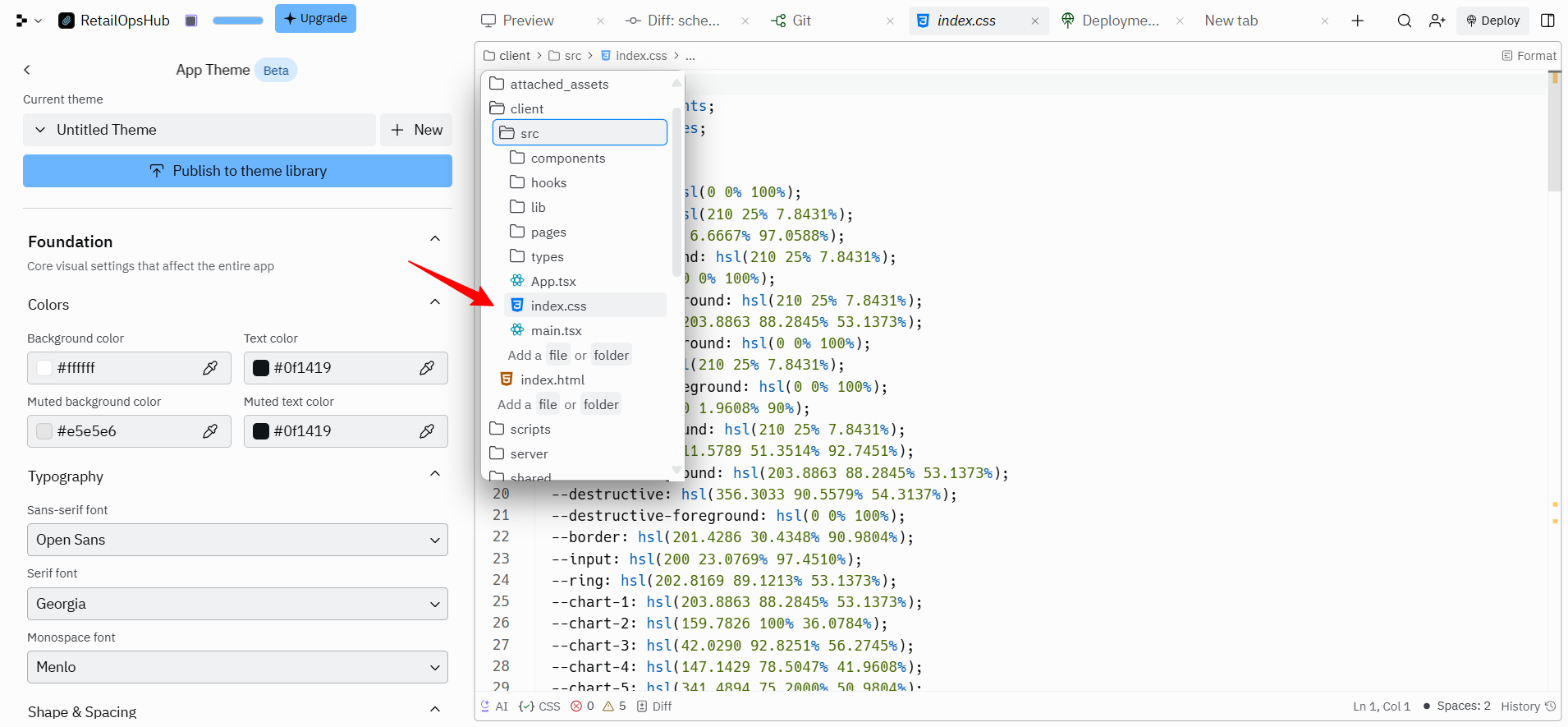Image resolution: width=1568 pixels, height=727 pixels.
Task: Close the Preview tab
Action: tap(601, 21)
